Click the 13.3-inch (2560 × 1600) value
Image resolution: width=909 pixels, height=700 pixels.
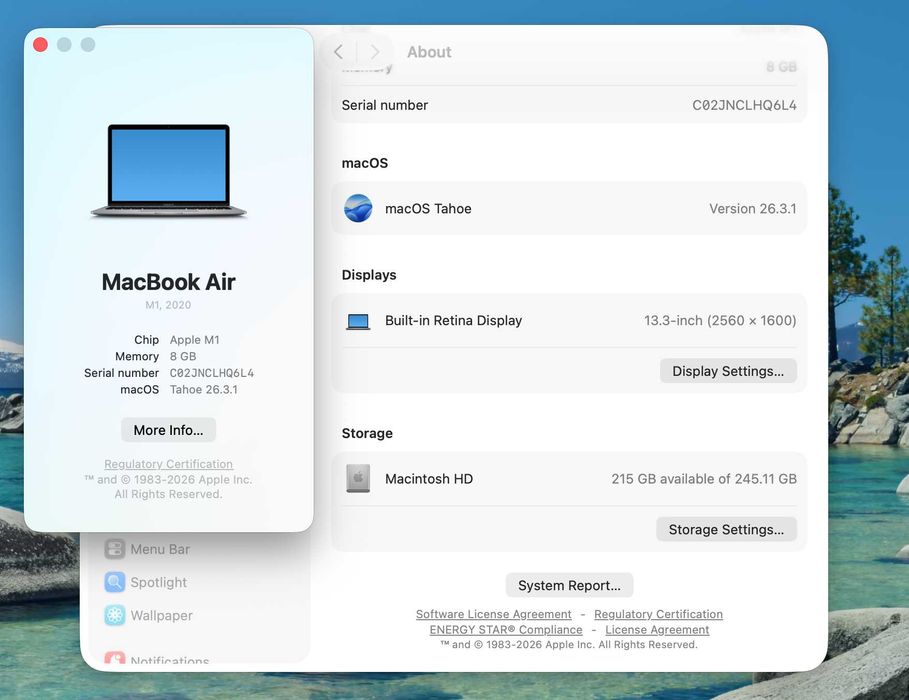pyautogui.click(x=720, y=321)
